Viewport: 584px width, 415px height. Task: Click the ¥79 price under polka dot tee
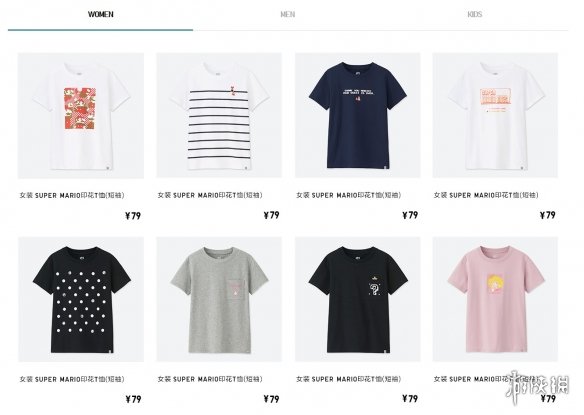133,399
